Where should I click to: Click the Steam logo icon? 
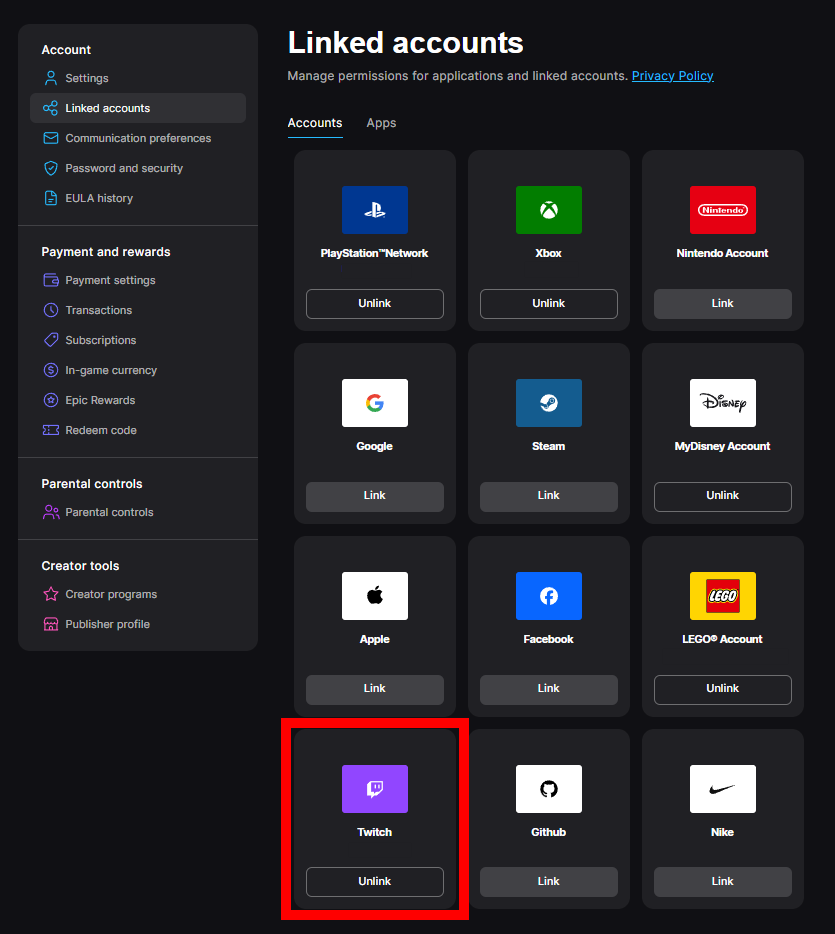coord(548,403)
